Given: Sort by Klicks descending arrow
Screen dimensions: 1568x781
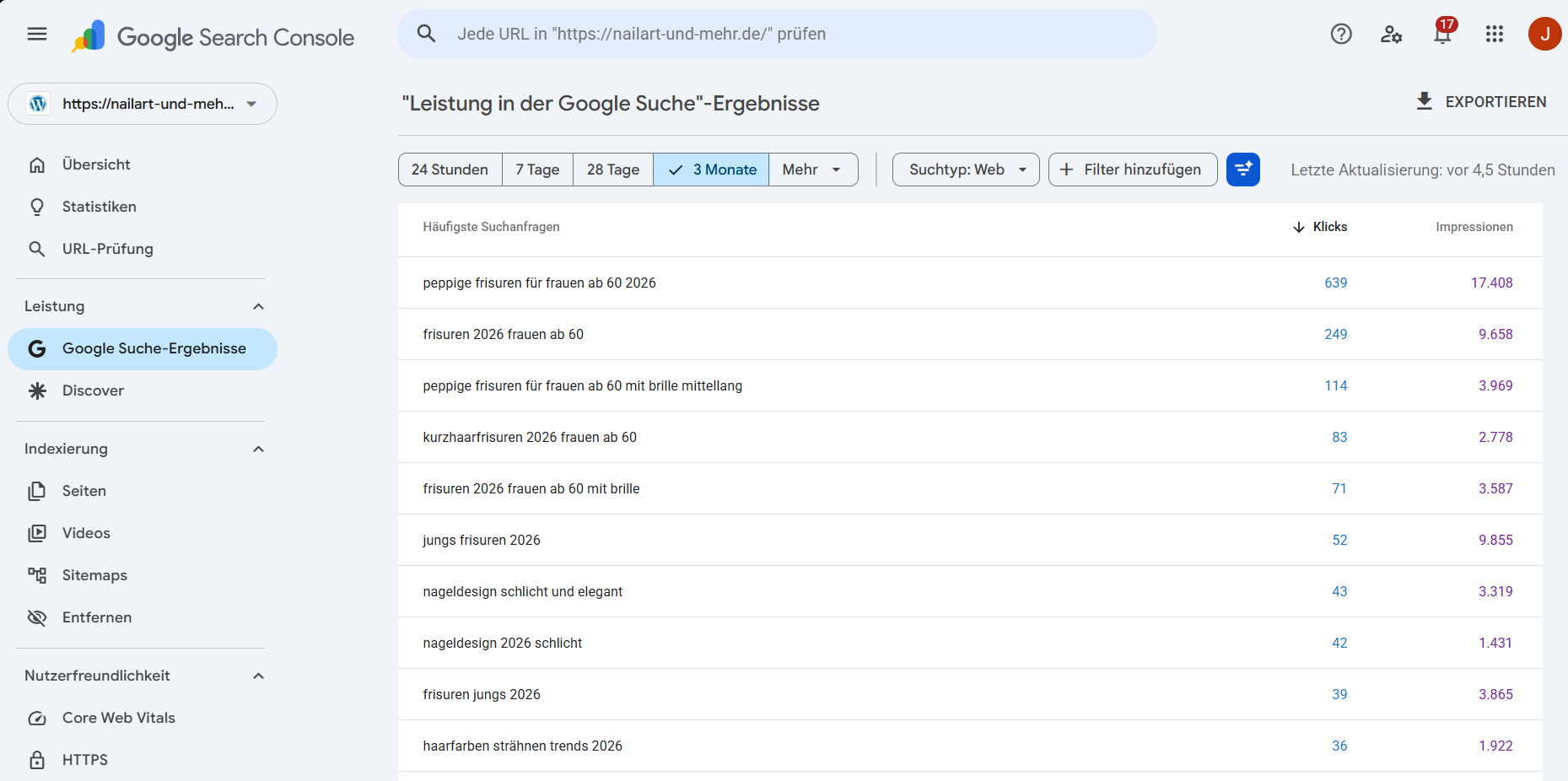Looking at the screenshot, I should [x=1299, y=227].
